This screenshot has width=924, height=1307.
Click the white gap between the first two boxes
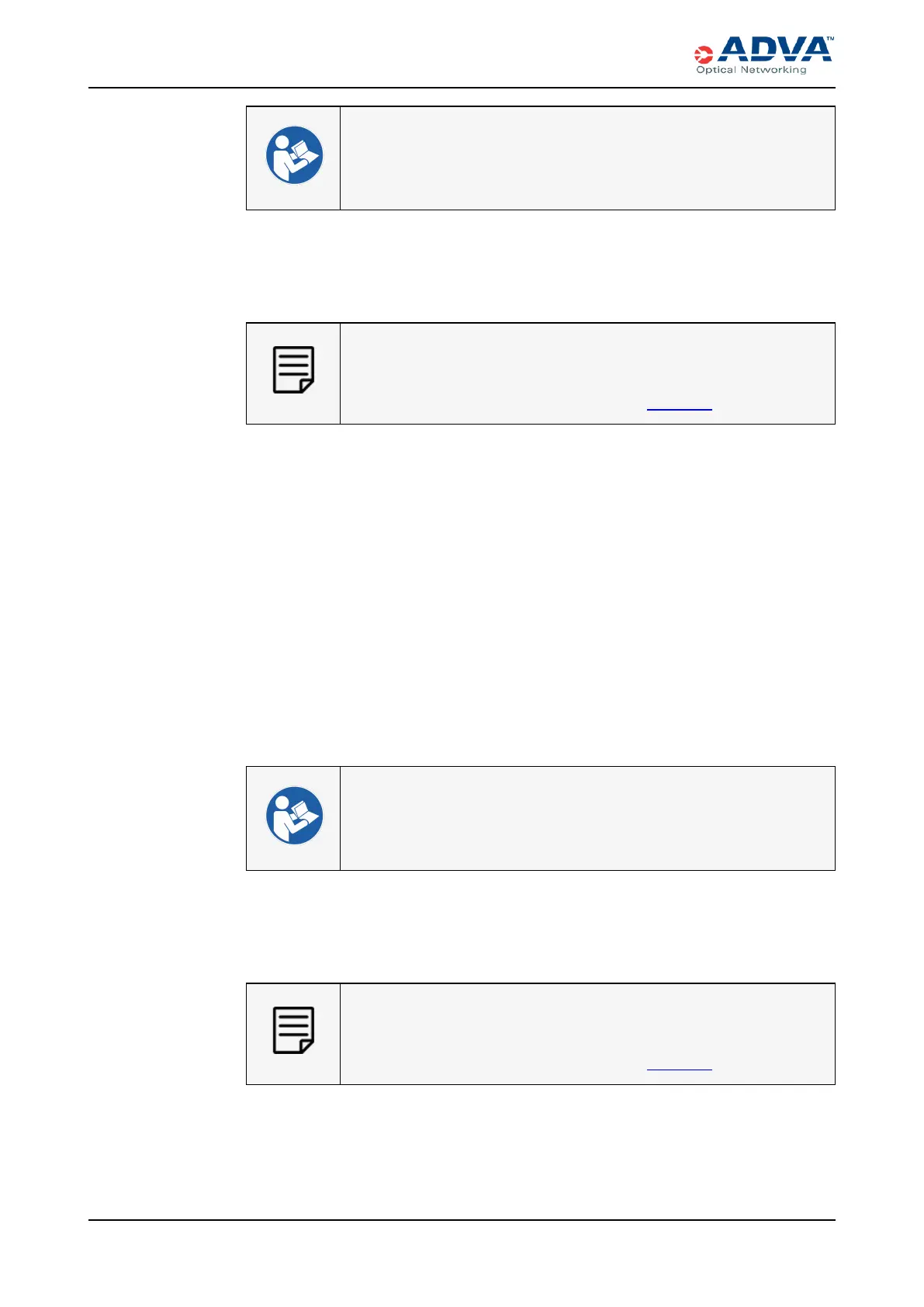(x=540, y=266)
